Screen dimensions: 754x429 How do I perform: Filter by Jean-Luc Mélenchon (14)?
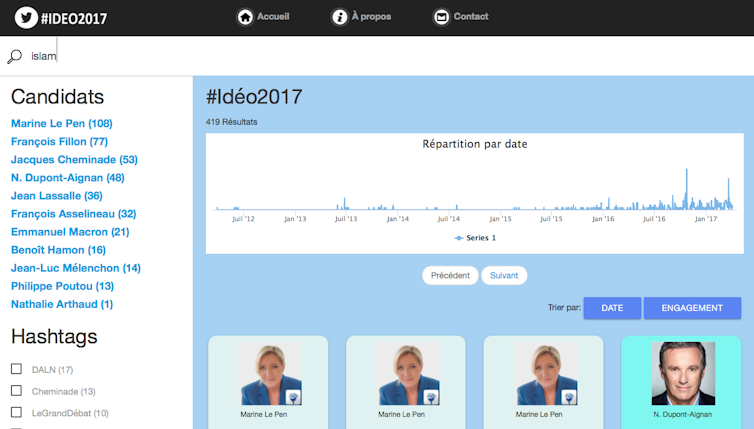coord(76,268)
